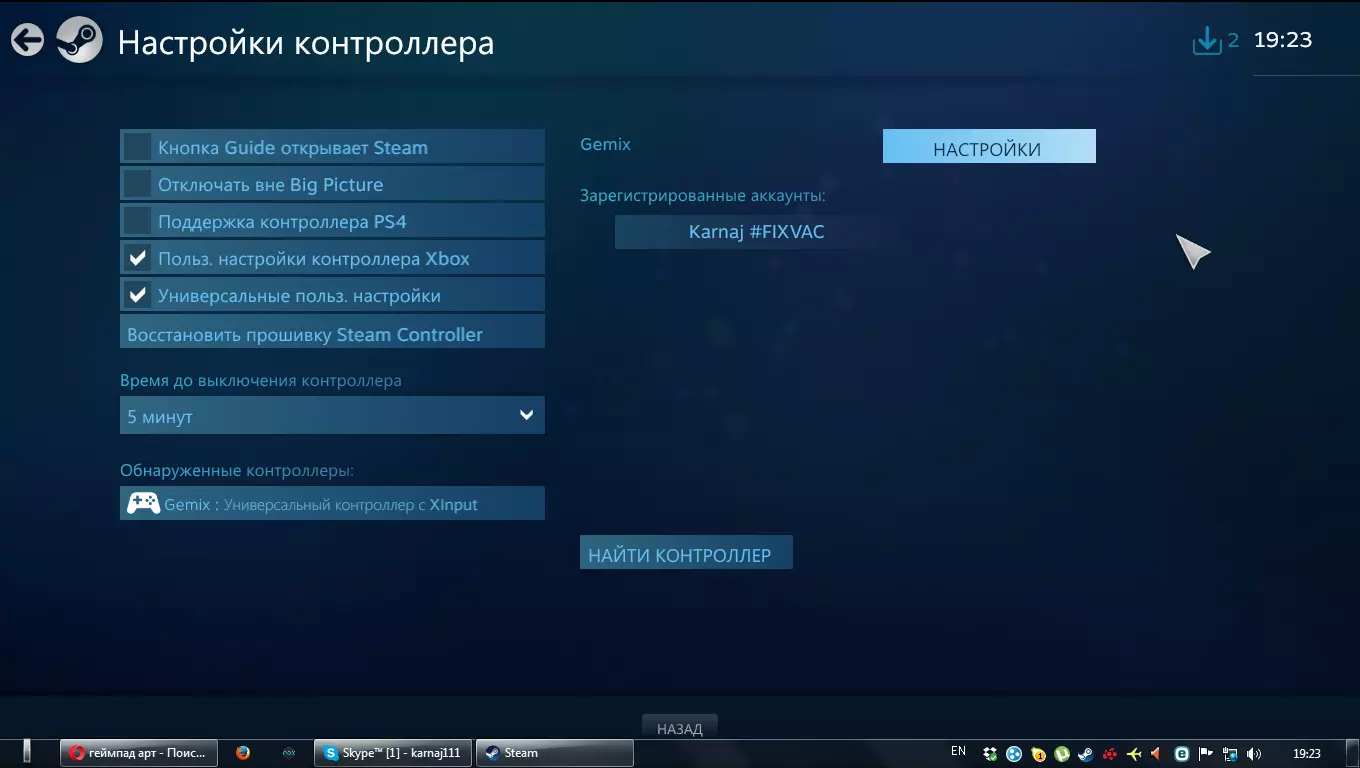Click the 19:23 clock in the Steam header

pos(1283,40)
